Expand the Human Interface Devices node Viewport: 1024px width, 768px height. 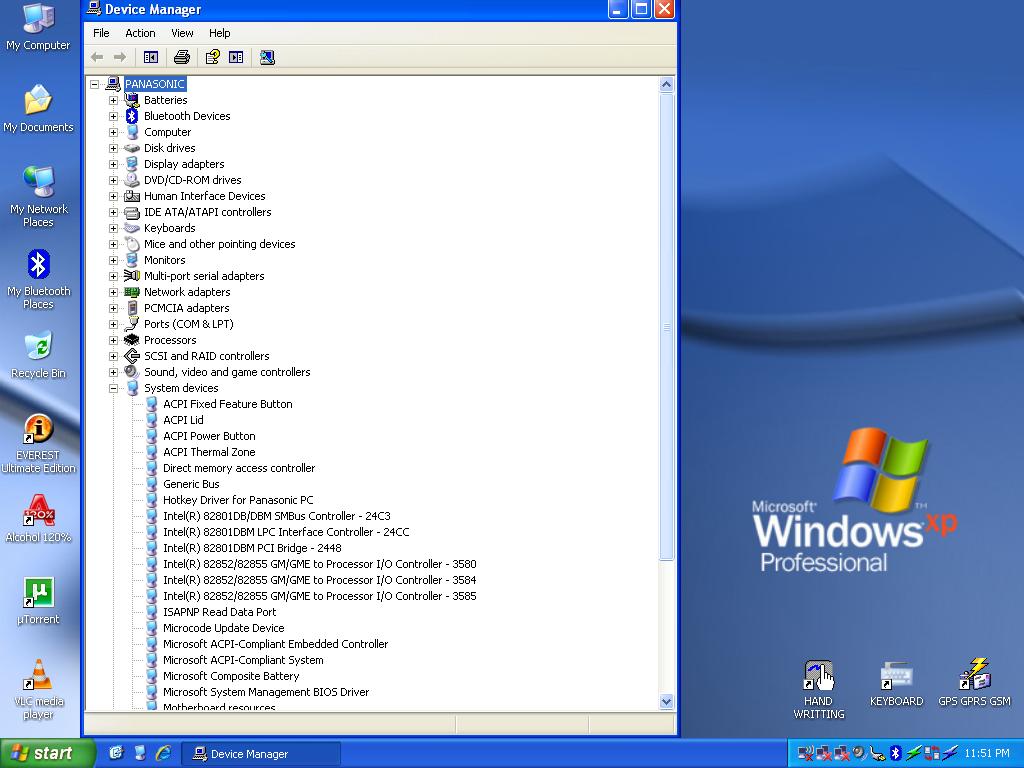point(114,196)
